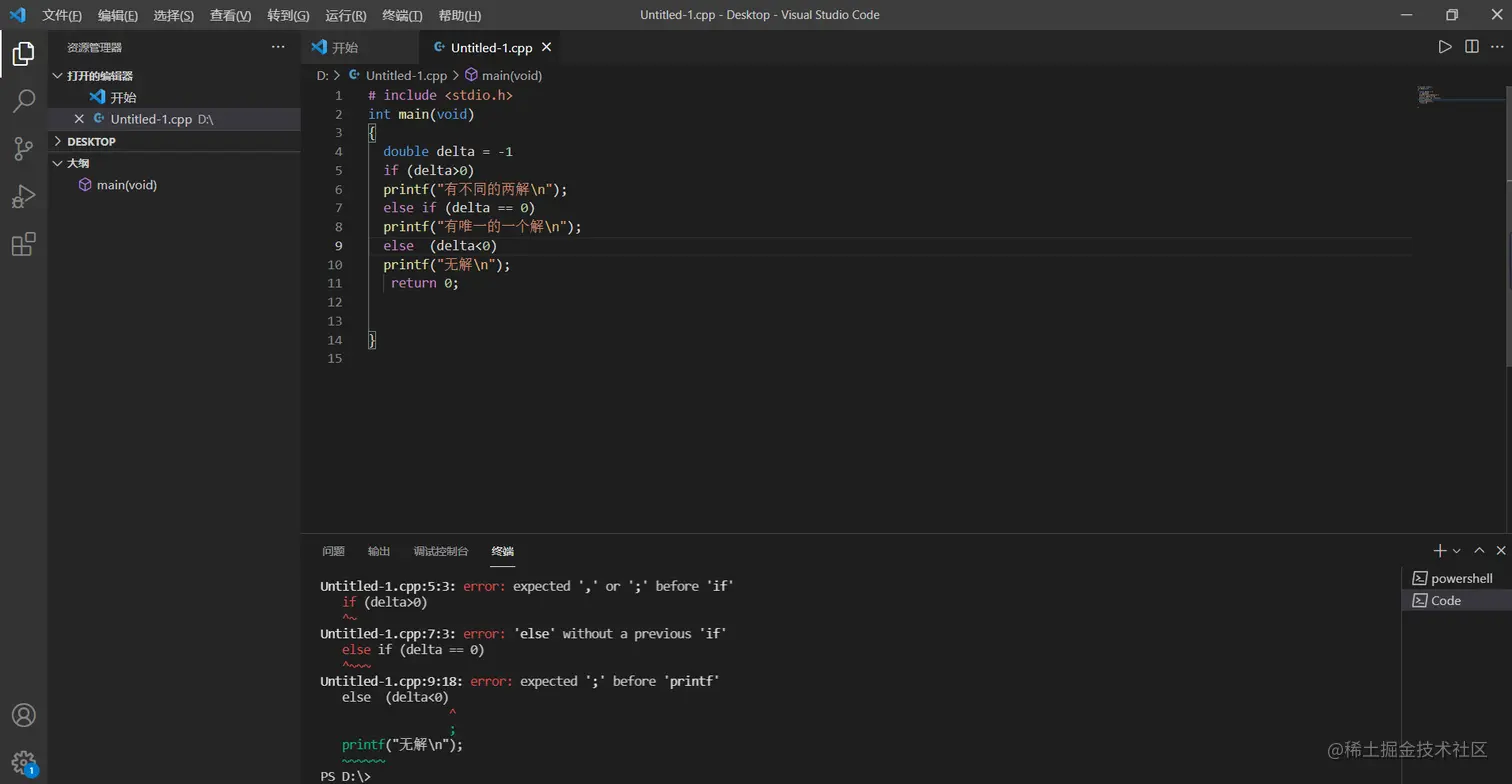The image size is (1512, 784).
Task: Open the 终端(T) menu
Action: coord(402,15)
